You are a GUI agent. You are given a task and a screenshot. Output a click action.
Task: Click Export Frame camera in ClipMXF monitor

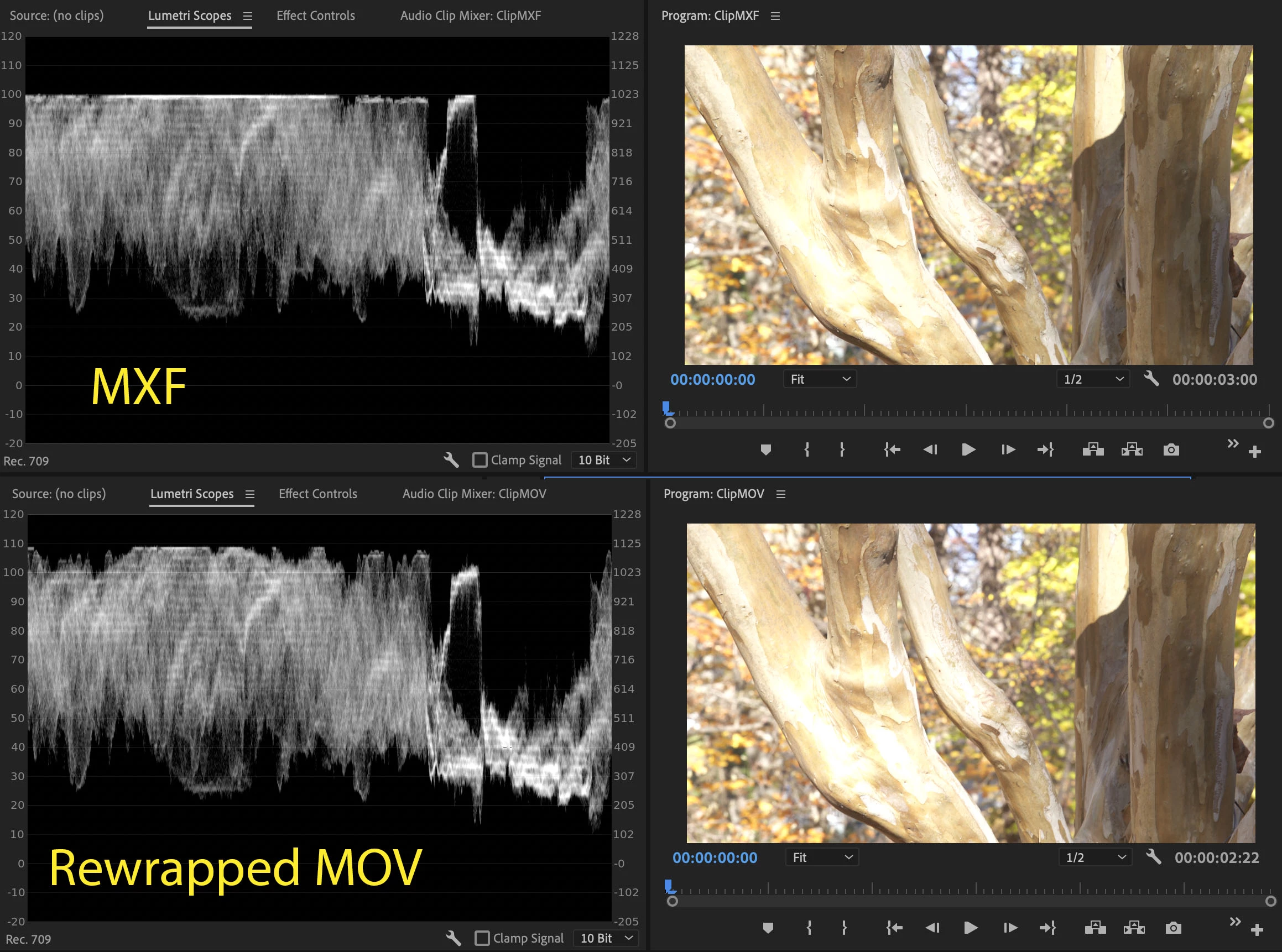[x=1171, y=449]
